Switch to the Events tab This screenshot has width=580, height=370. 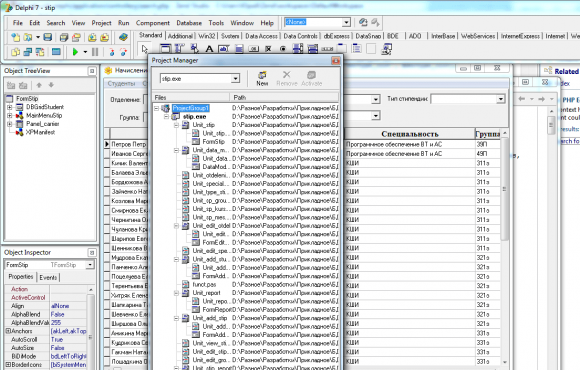coord(48,277)
